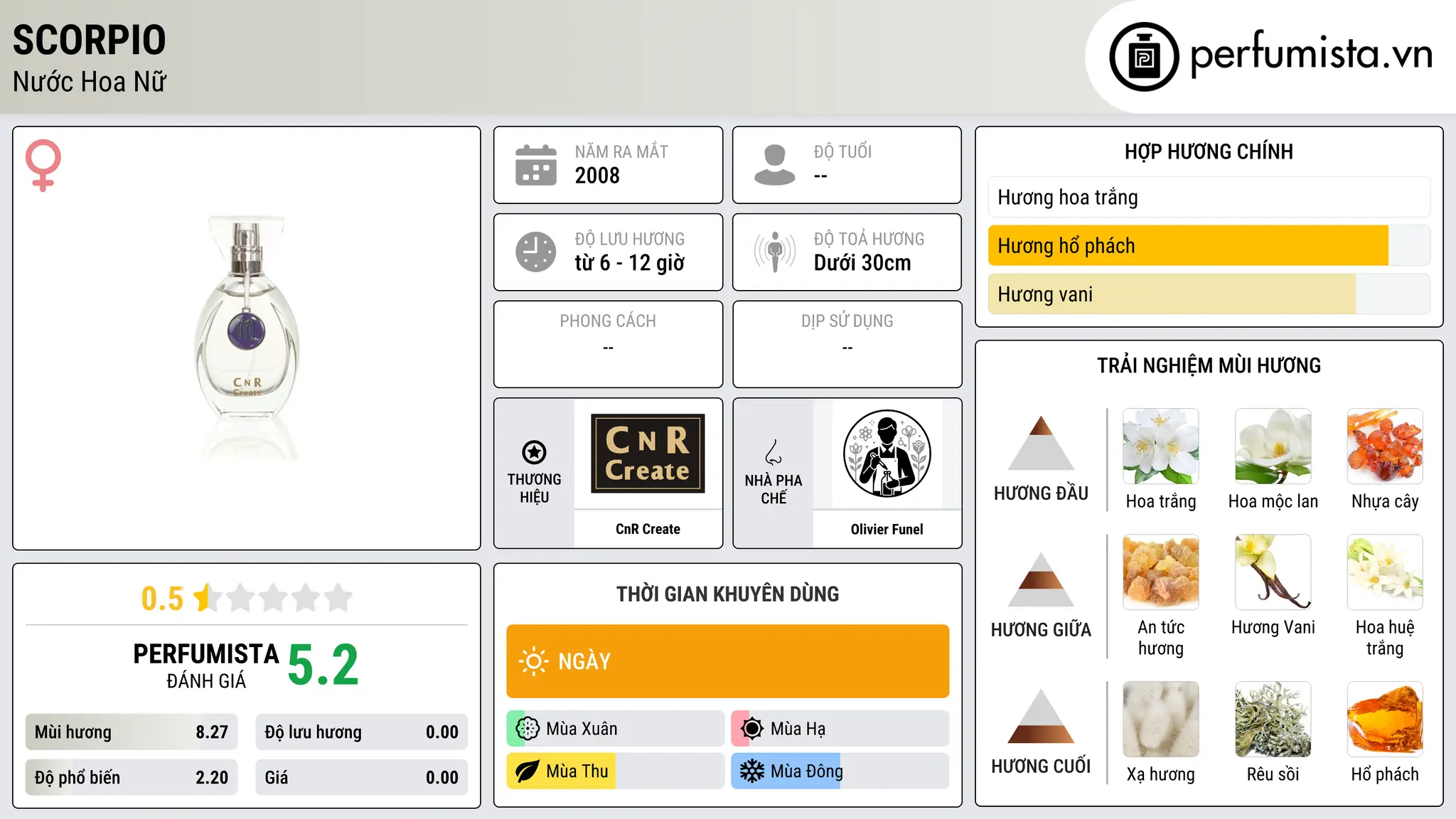Click the Trải nghiệm mùi hương heading

click(x=1209, y=365)
